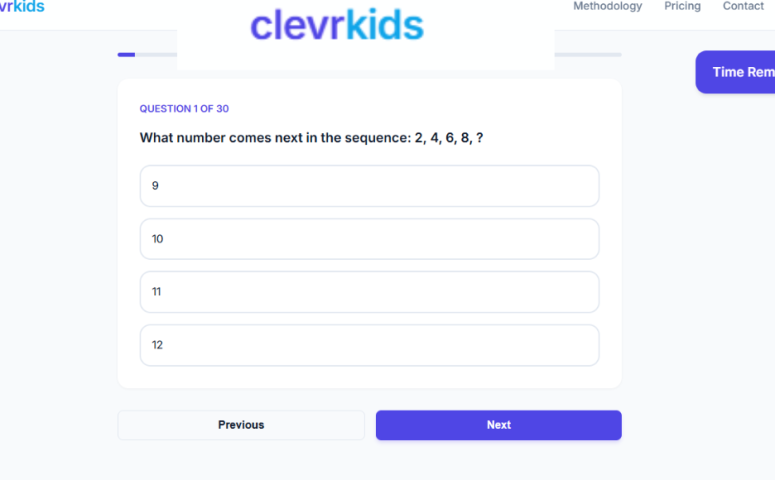Advance with the Next button
The width and height of the screenshot is (775, 480).
tap(498, 425)
